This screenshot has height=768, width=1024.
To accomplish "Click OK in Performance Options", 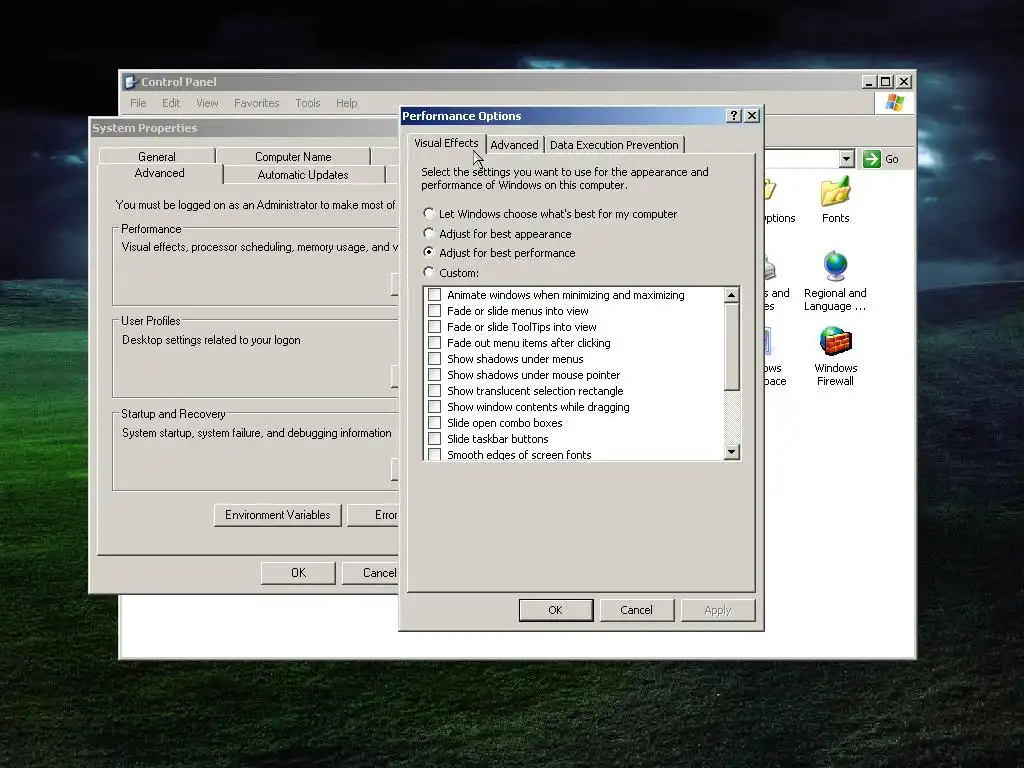I will pyautogui.click(x=556, y=610).
